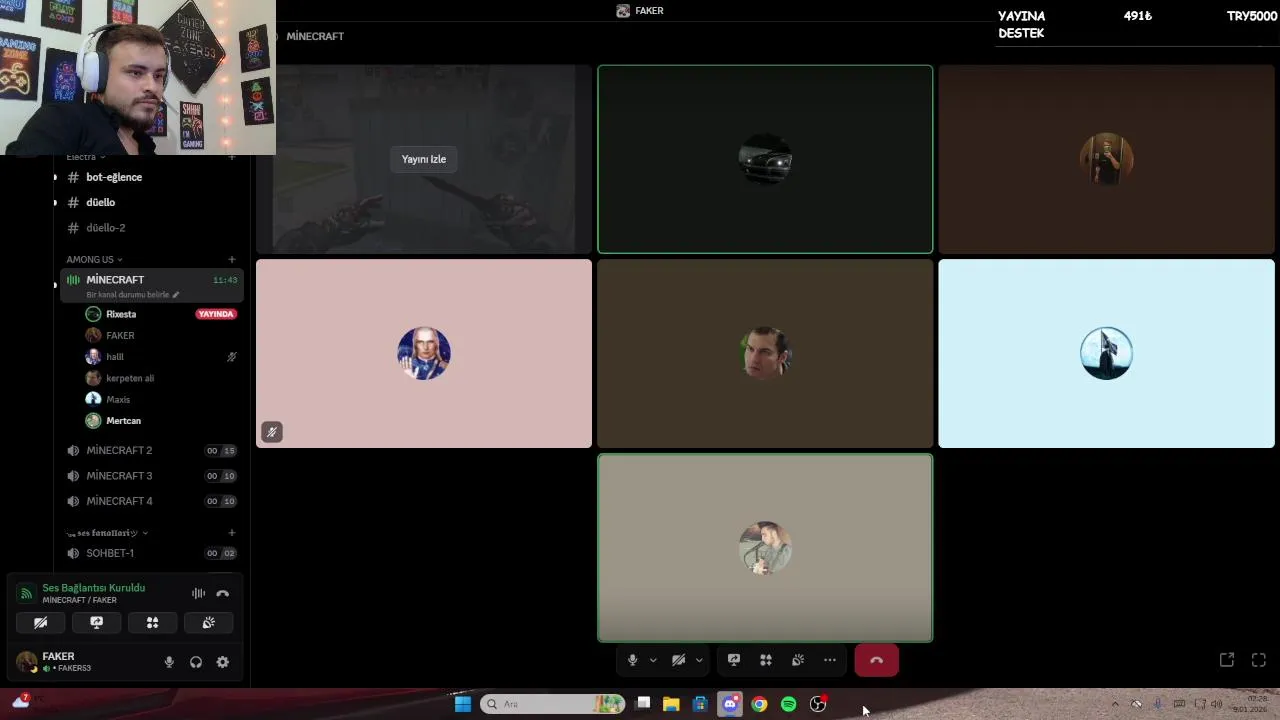Toggle microphone mute in call controls bar
The height and width of the screenshot is (720, 1280).
tap(632, 660)
